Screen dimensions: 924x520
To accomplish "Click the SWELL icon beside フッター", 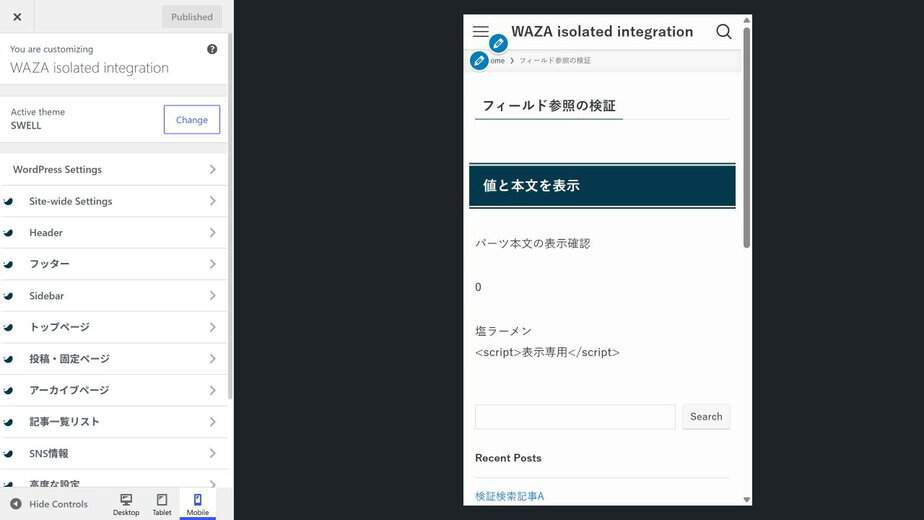I will (9, 264).
